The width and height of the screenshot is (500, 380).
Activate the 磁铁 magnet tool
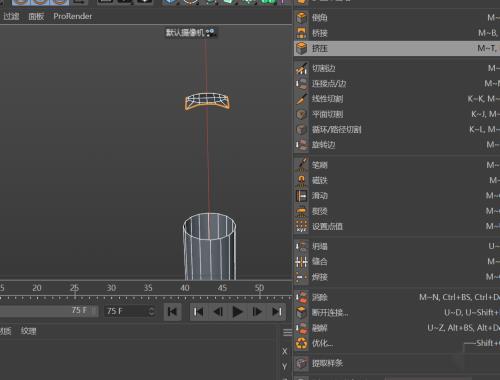[397, 180]
